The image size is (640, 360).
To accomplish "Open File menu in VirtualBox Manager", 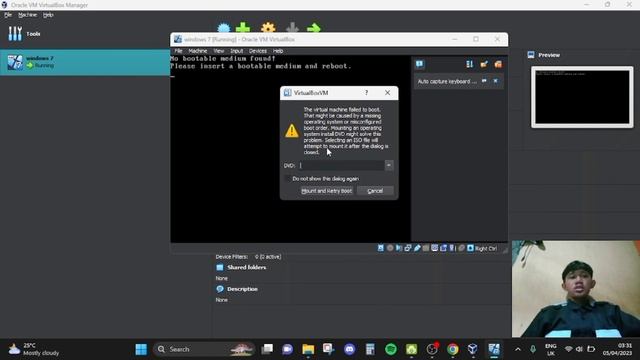I will (x=8, y=15).
